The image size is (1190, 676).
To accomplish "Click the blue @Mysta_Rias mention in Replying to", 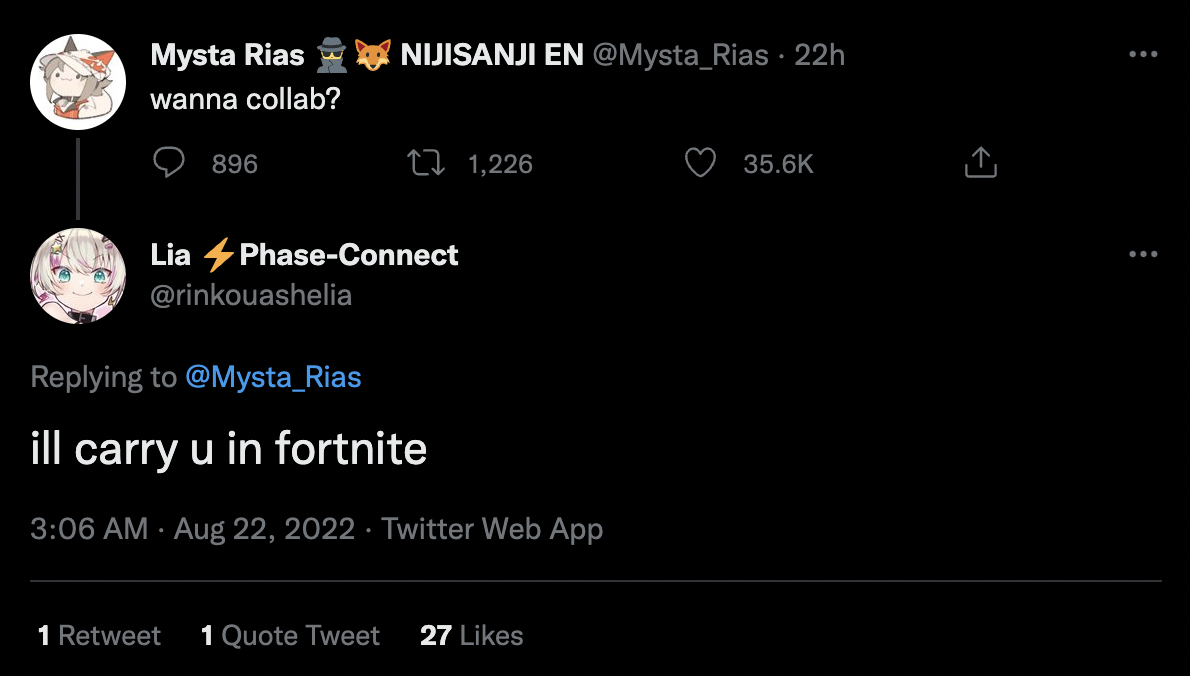I will pos(273,377).
